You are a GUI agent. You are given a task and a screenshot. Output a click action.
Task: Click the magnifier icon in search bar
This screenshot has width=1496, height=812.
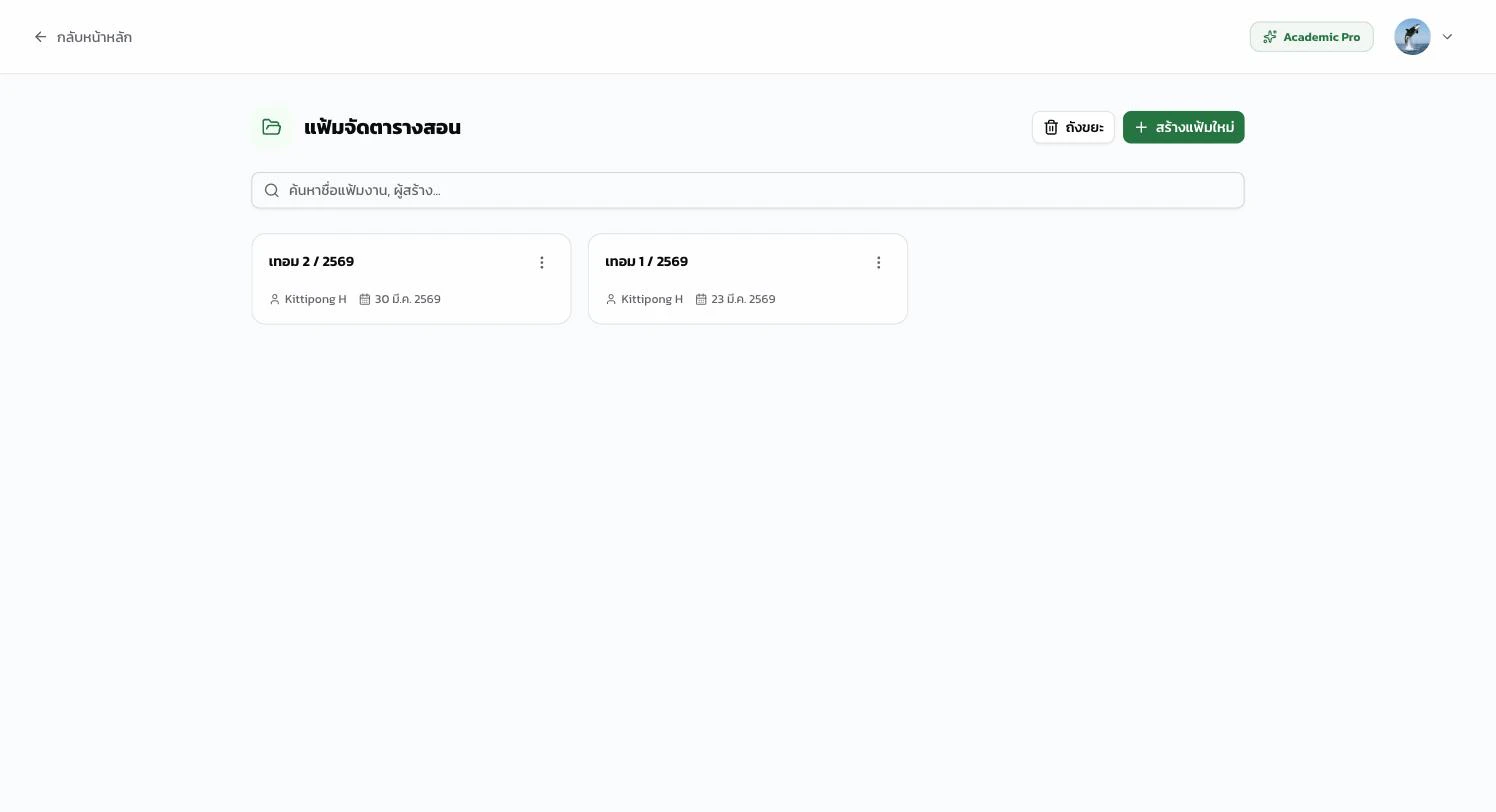pos(271,190)
